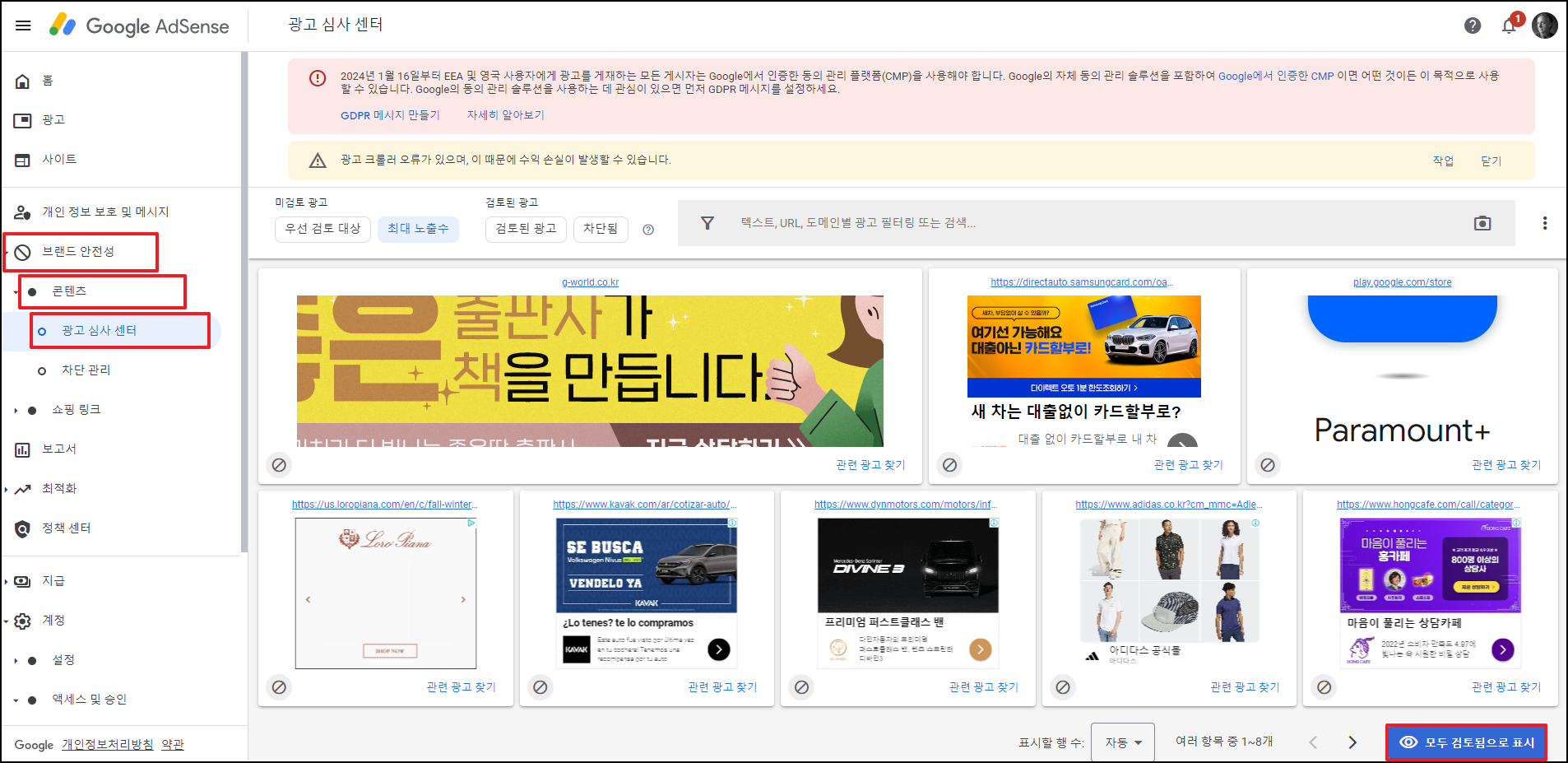Expand the 지급 section
Image resolution: width=1568 pixels, height=763 pixels.
(x=7, y=581)
